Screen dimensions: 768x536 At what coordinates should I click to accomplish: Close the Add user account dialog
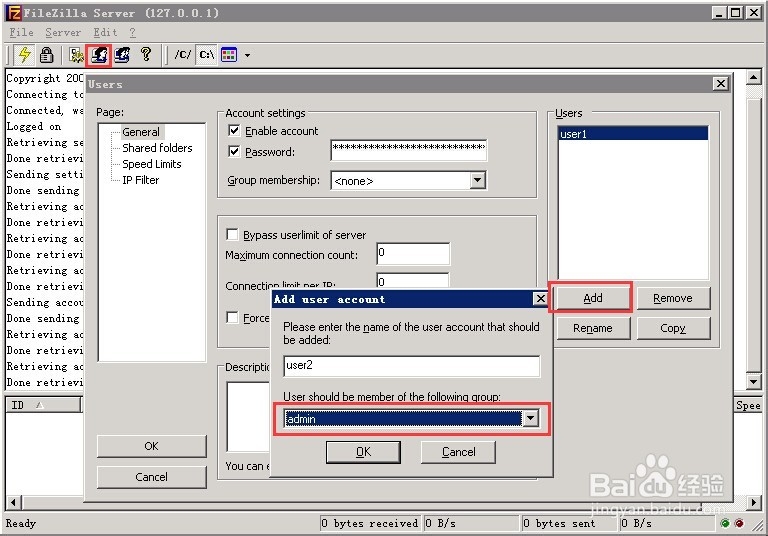click(540, 299)
